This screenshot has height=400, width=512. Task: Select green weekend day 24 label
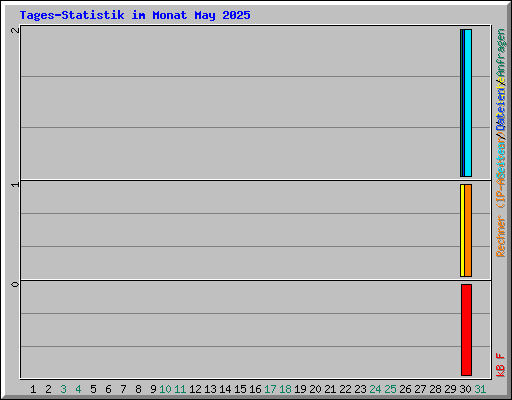click(375, 389)
